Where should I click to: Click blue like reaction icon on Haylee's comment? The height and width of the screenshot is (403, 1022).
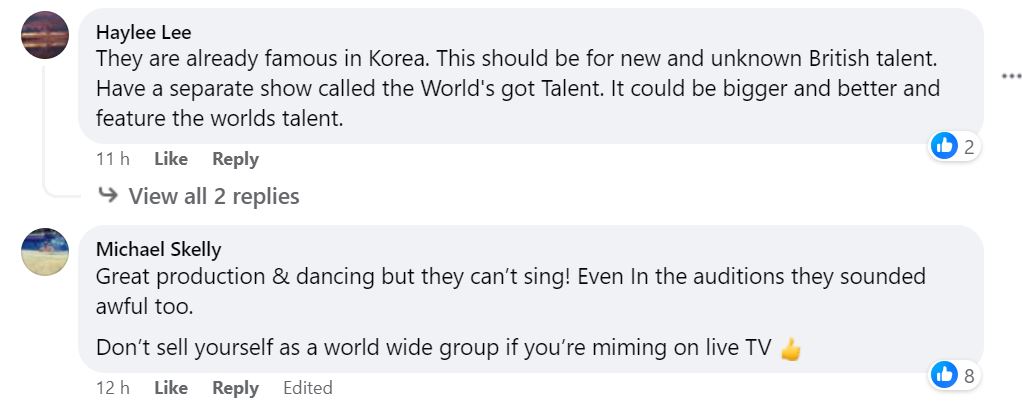pos(944,146)
